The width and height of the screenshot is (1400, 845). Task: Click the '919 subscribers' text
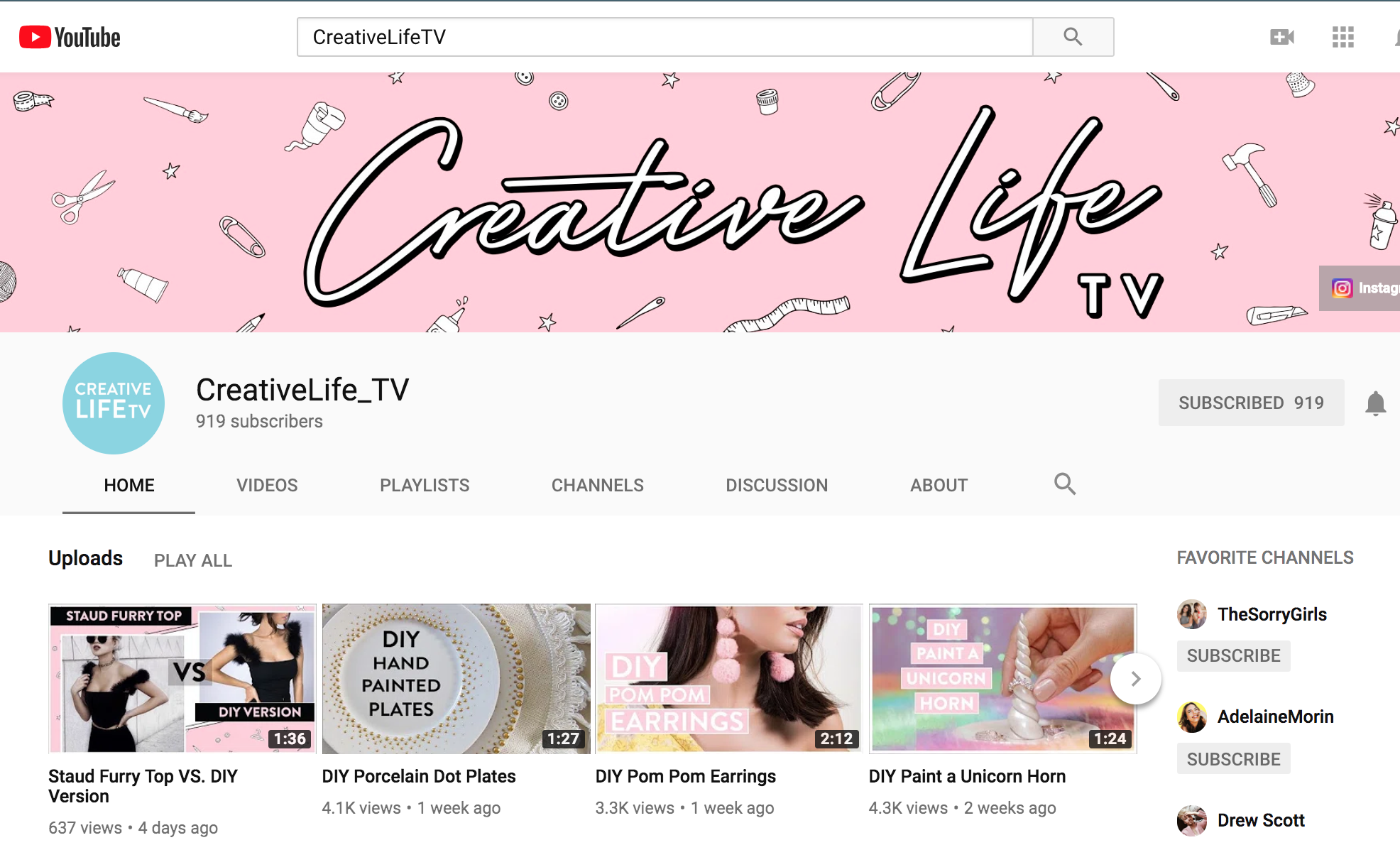click(x=259, y=421)
